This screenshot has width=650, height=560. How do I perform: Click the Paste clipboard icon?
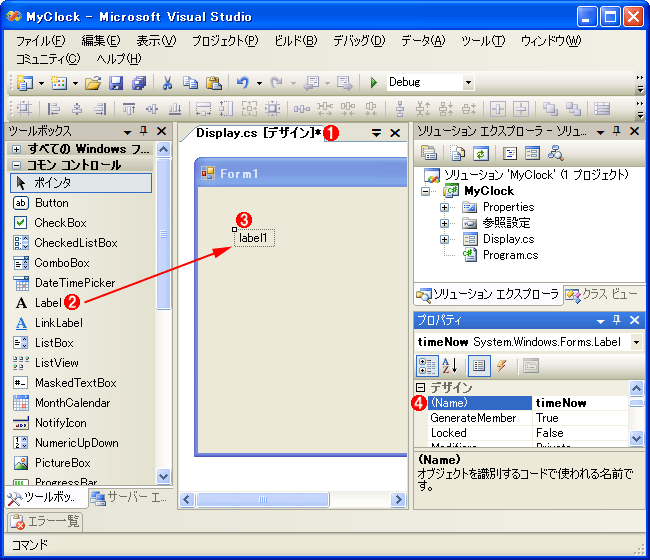tap(214, 83)
